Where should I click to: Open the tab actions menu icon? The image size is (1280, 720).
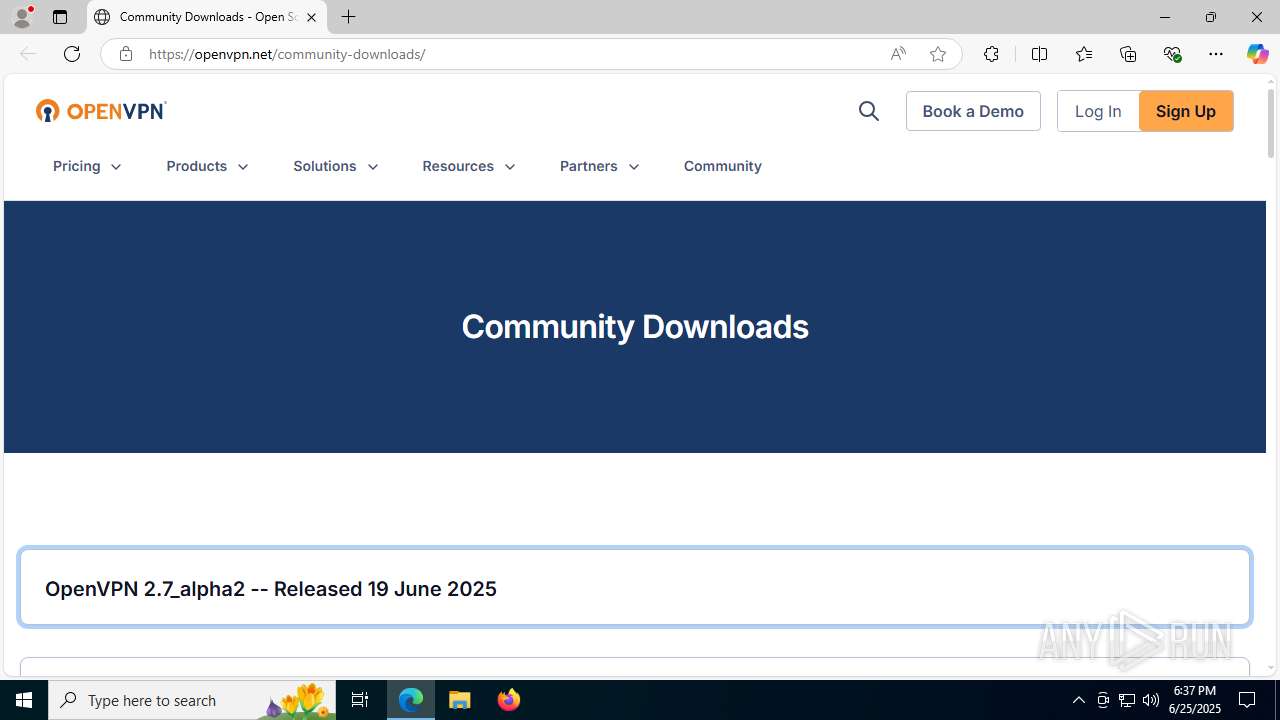60,17
